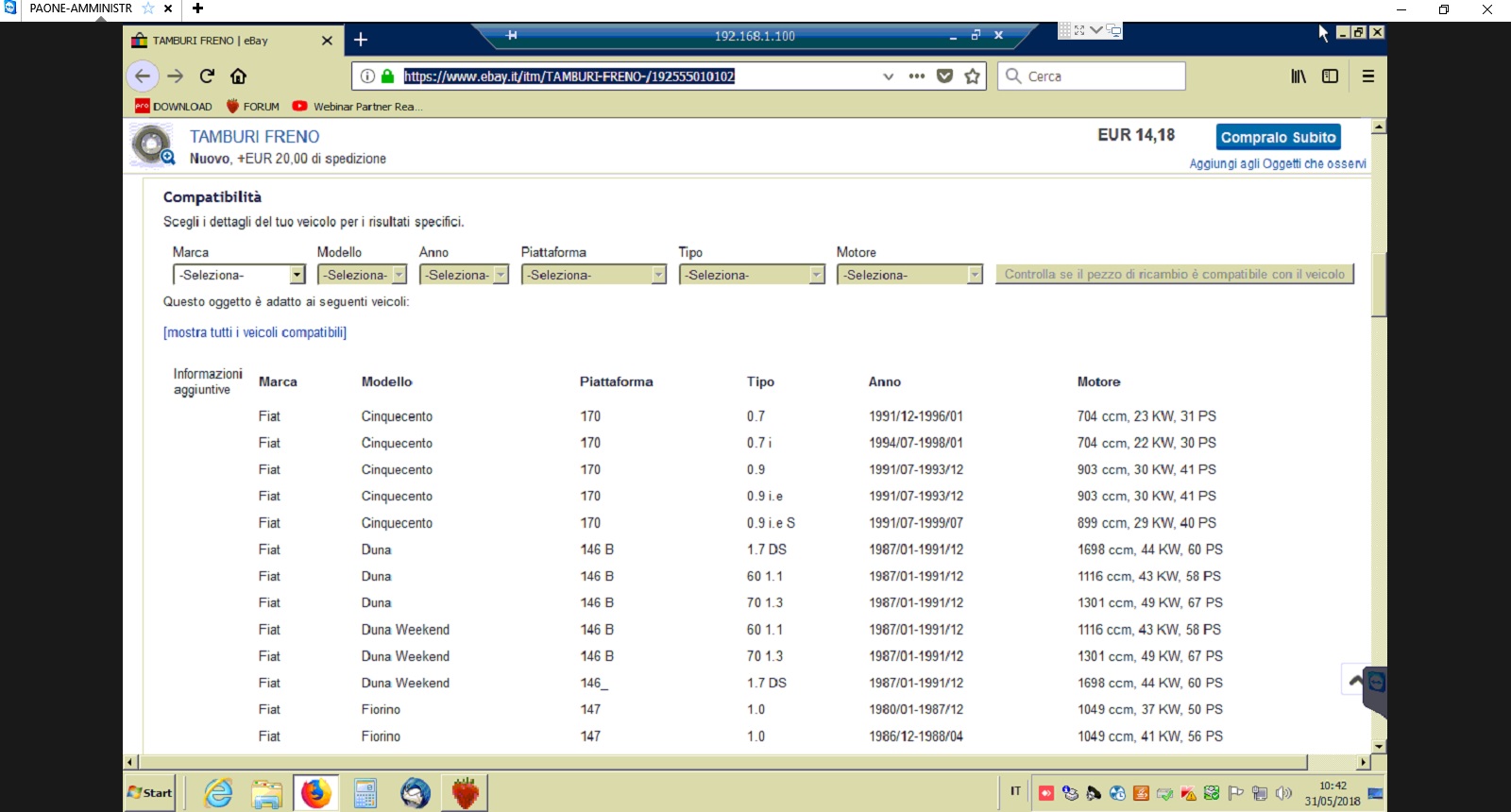The image size is (1511, 812).
Task: Open the Modello dropdown
Action: pos(362,275)
